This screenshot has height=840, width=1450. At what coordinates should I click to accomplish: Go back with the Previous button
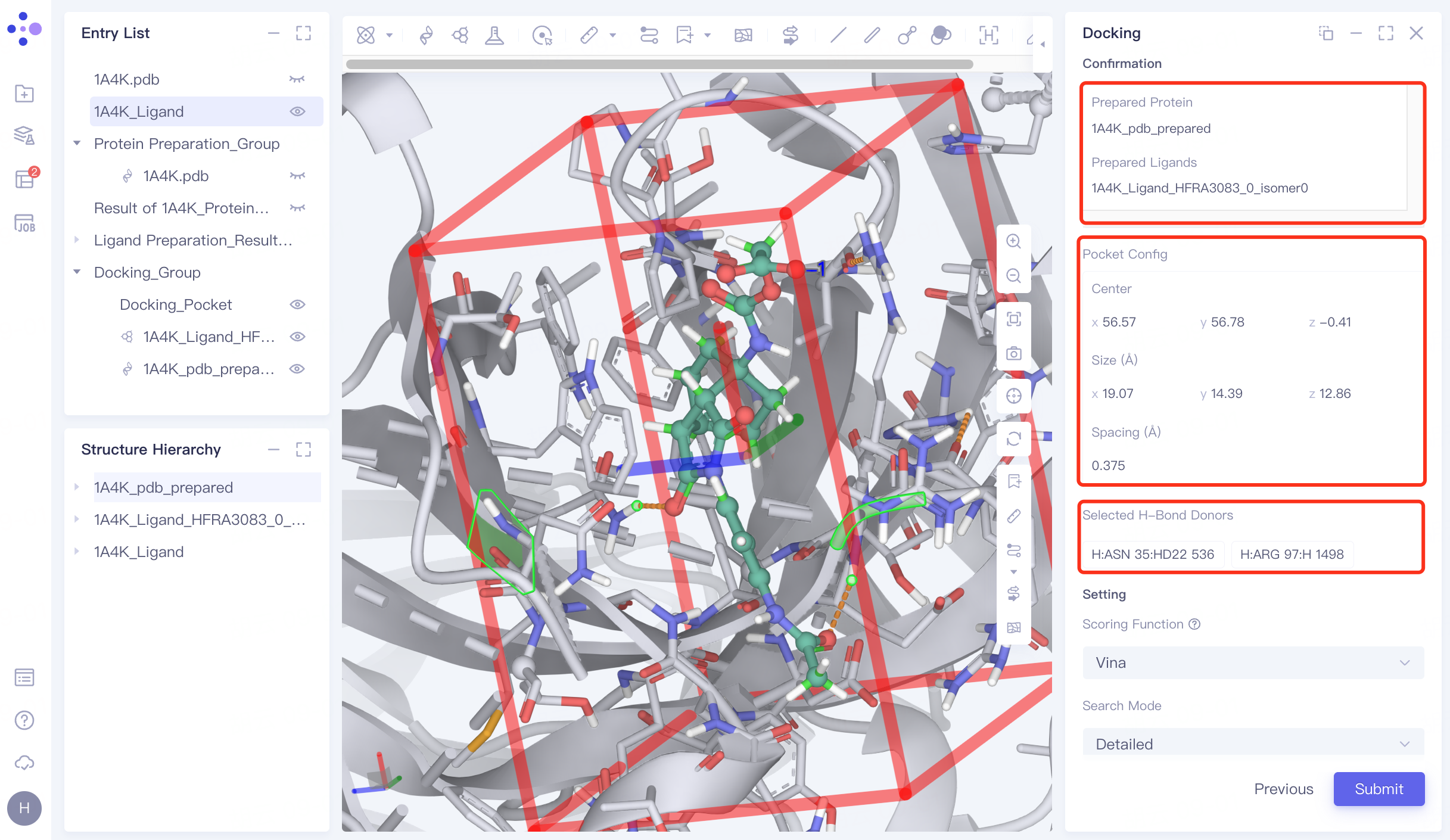tap(1284, 789)
